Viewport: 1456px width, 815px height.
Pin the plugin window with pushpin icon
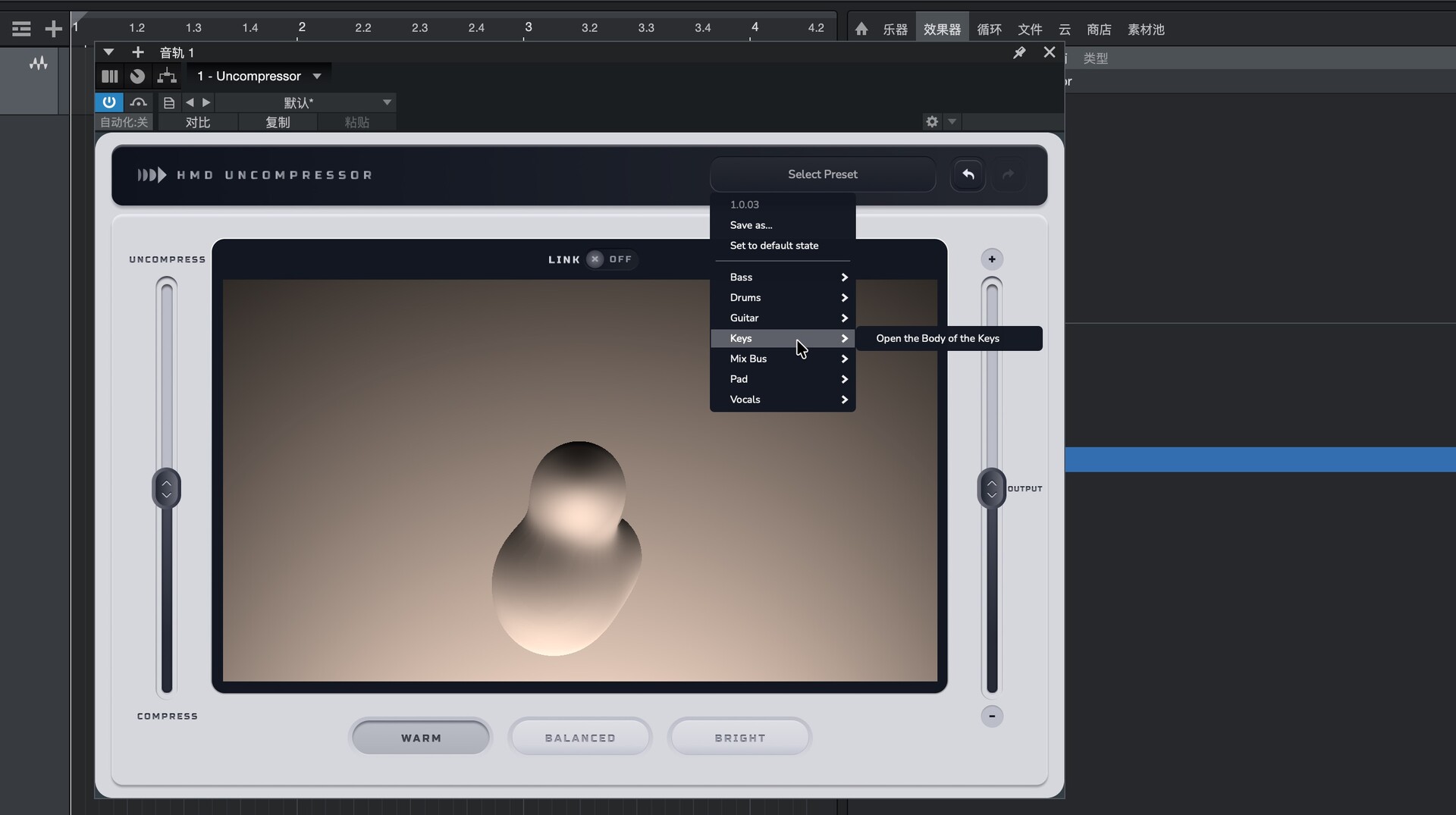click(x=1019, y=52)
